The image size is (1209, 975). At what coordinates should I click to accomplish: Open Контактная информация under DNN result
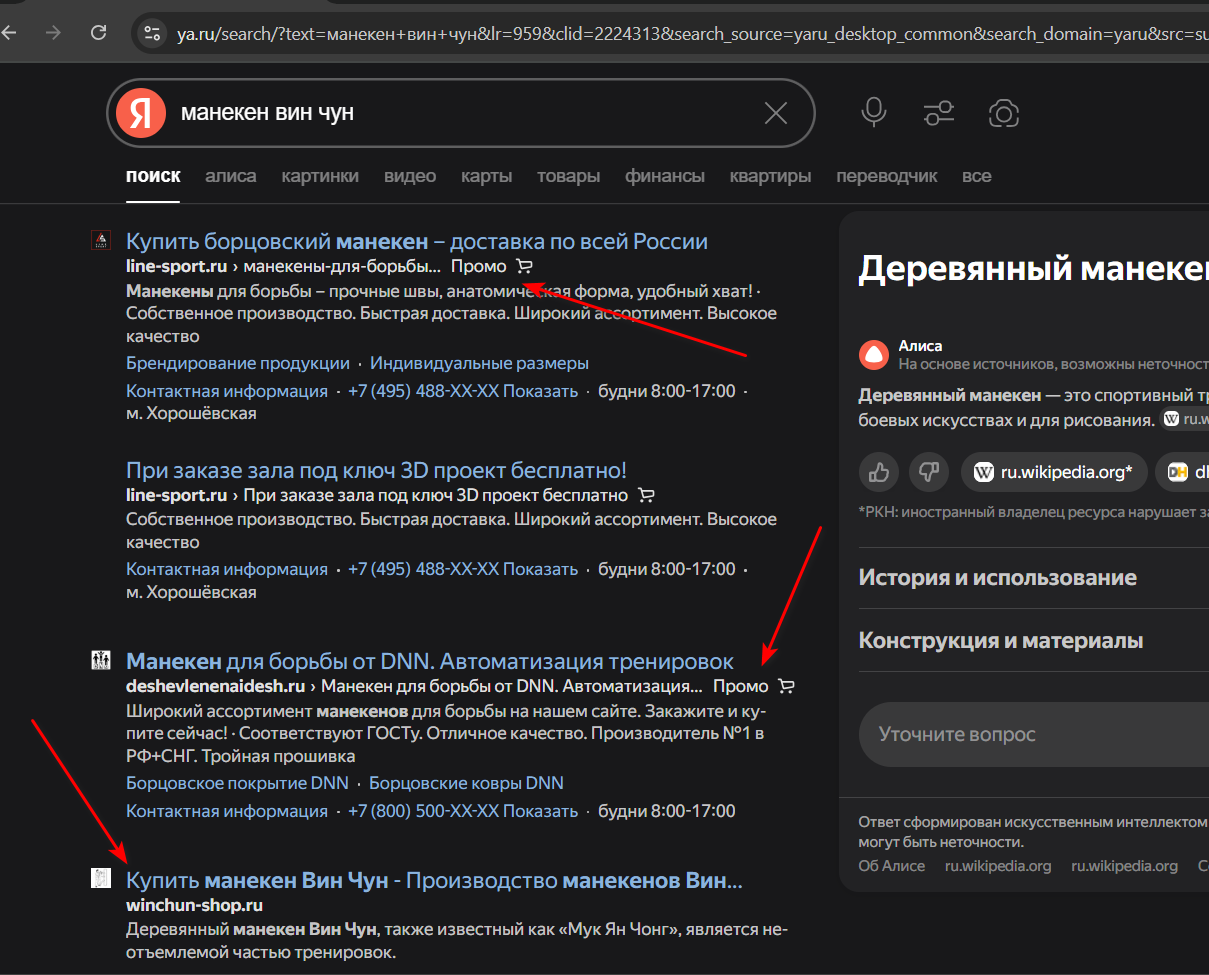tap(227, 811)
